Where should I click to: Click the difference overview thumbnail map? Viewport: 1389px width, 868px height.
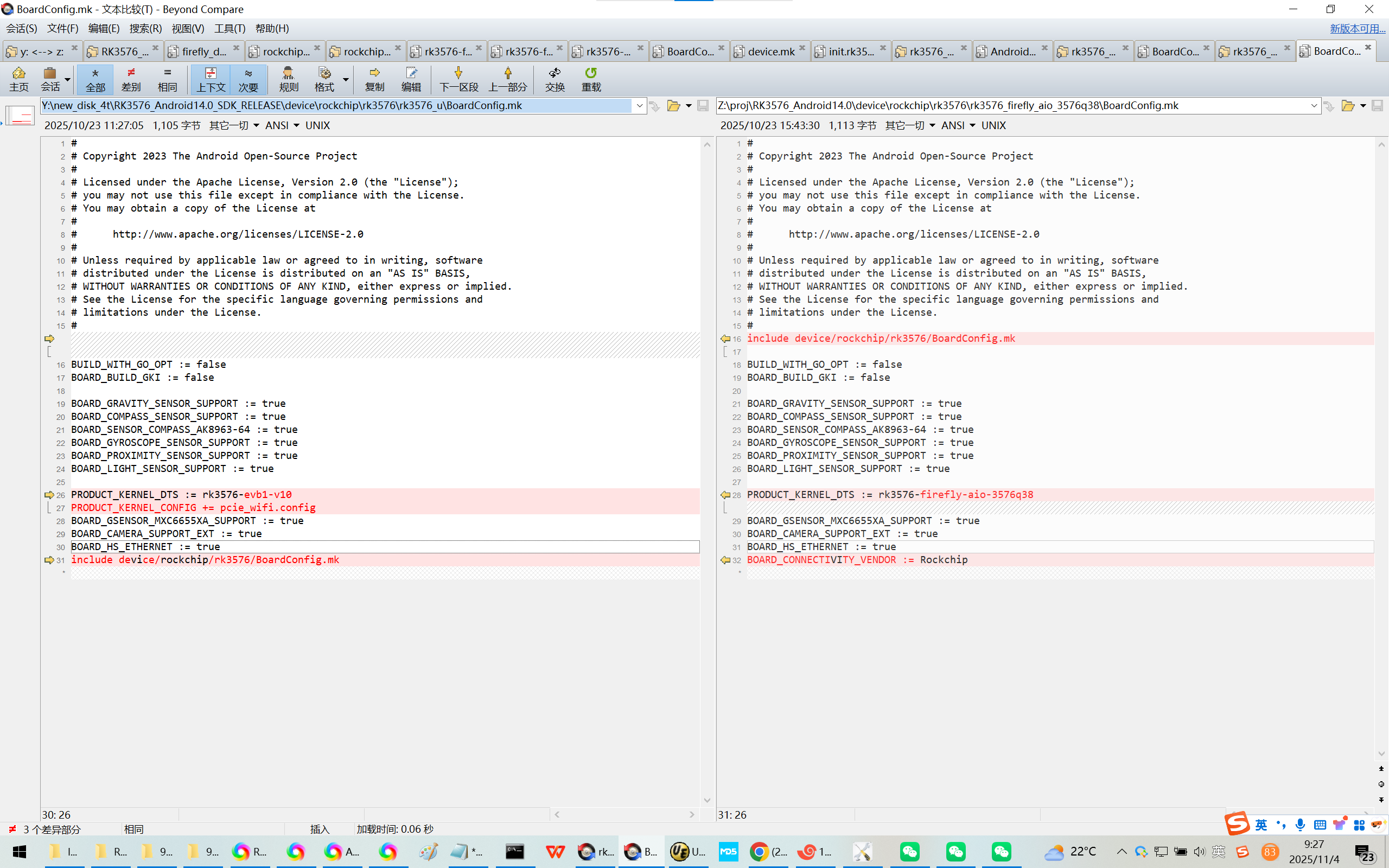pos(21,116)
